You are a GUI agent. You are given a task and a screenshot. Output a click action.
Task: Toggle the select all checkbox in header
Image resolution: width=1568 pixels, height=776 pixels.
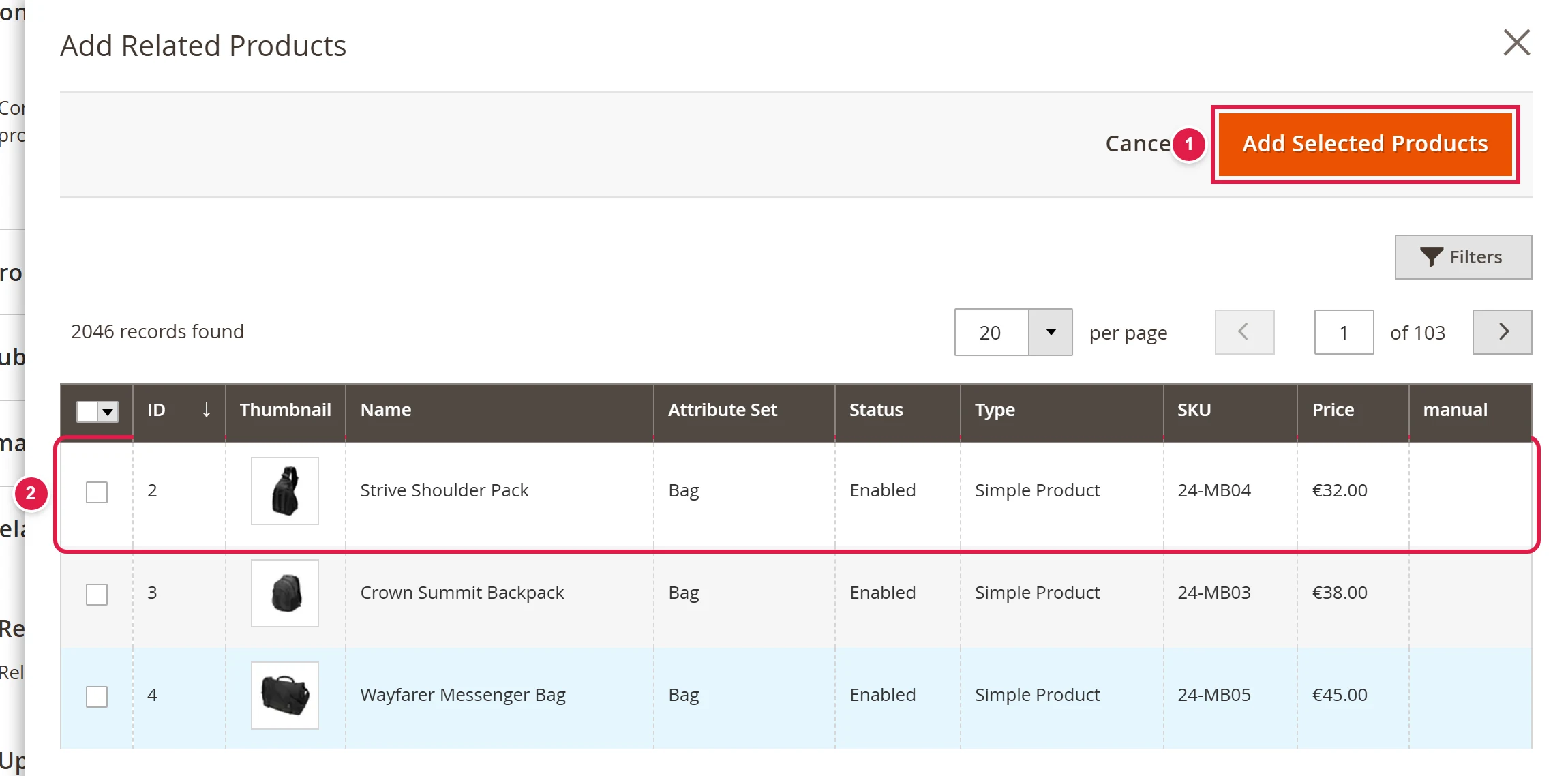point(87,412)
